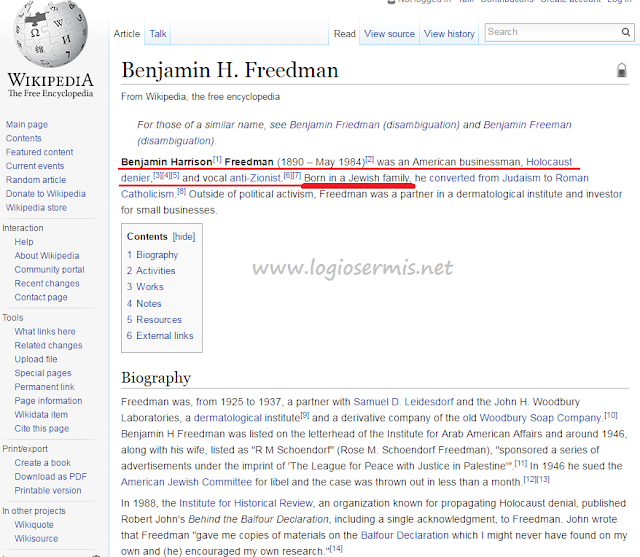
Task: Open Special pages link
Action: coord(43,373)
